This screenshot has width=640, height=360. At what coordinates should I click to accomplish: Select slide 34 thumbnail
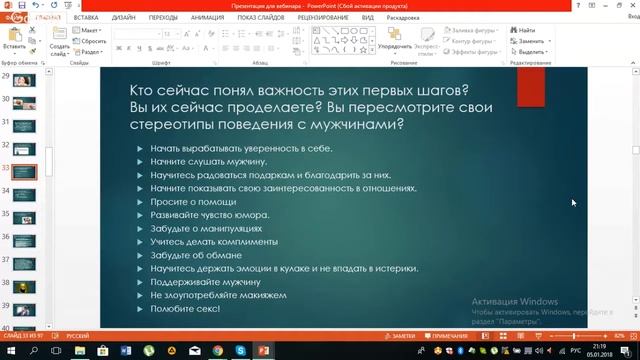click(24, 195)
